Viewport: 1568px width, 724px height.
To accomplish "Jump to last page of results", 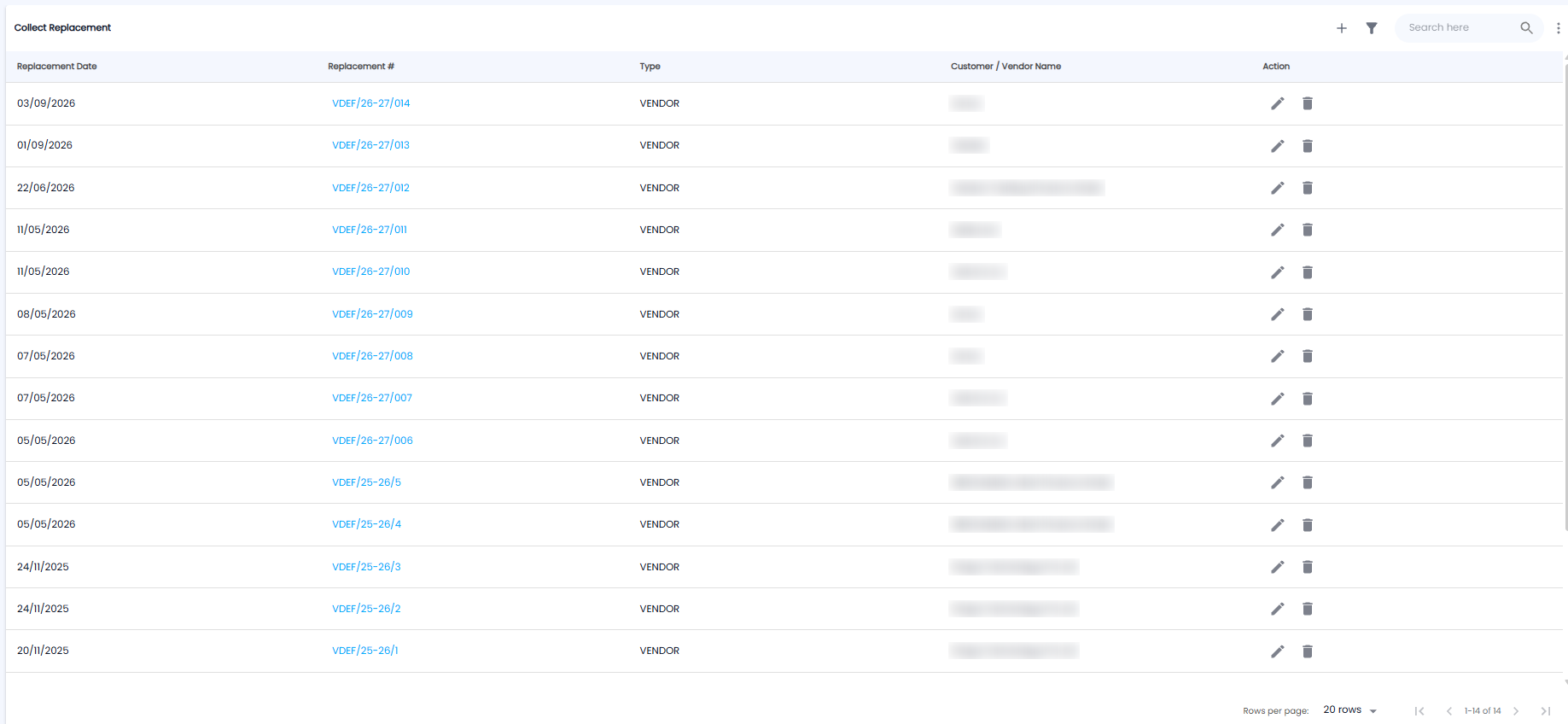I will click(1546, 711).
